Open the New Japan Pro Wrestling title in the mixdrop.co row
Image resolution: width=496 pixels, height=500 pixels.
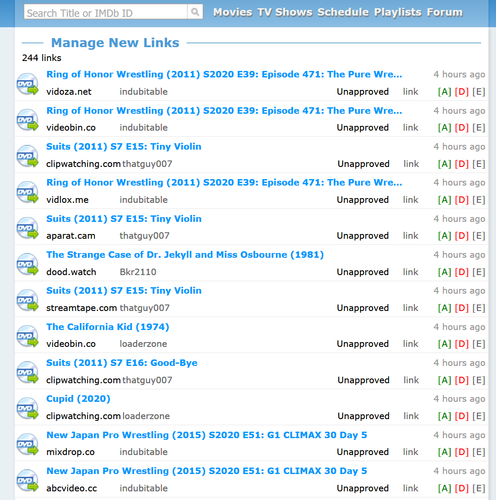[x=207, y=435]
